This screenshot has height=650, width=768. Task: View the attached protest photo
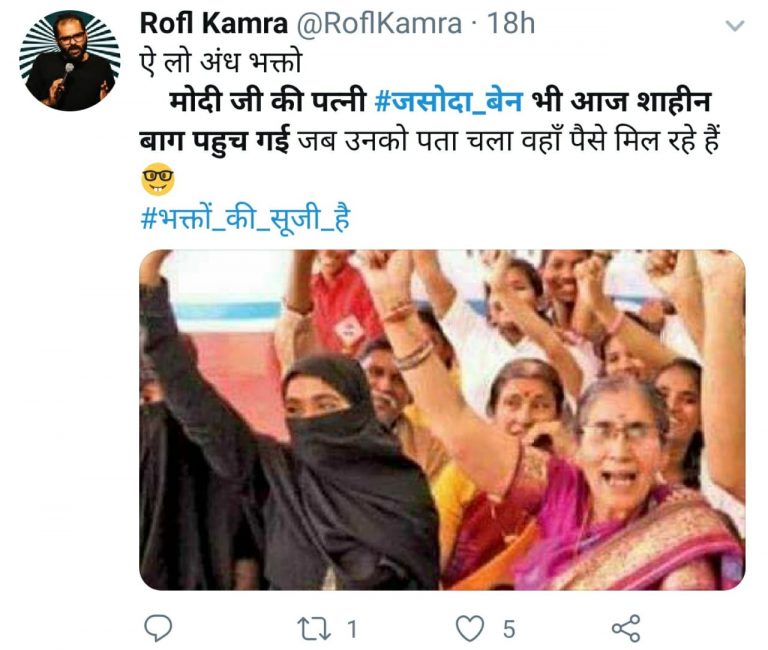442,420
